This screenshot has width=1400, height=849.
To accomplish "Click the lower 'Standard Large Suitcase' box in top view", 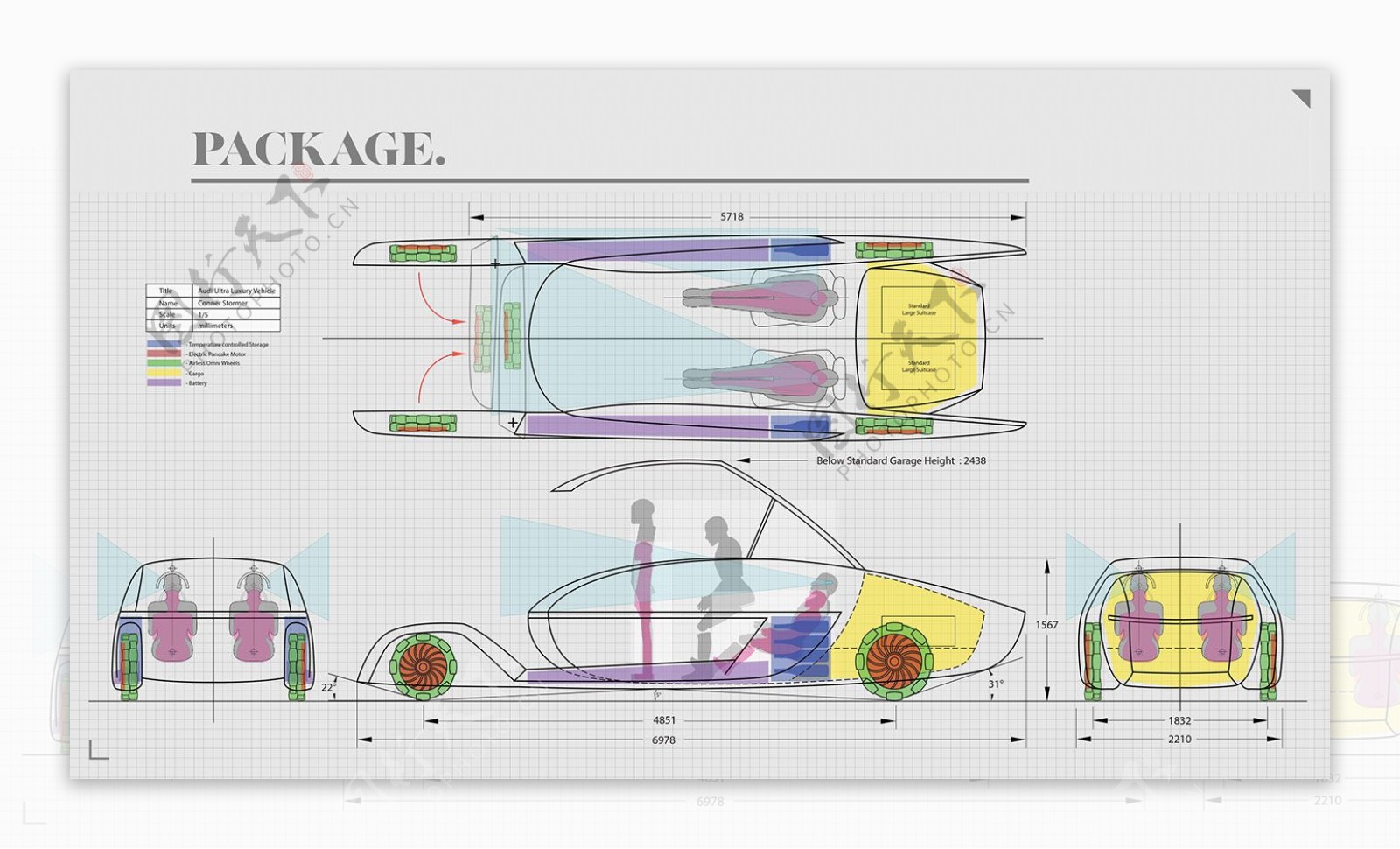I will pos(918,366).
